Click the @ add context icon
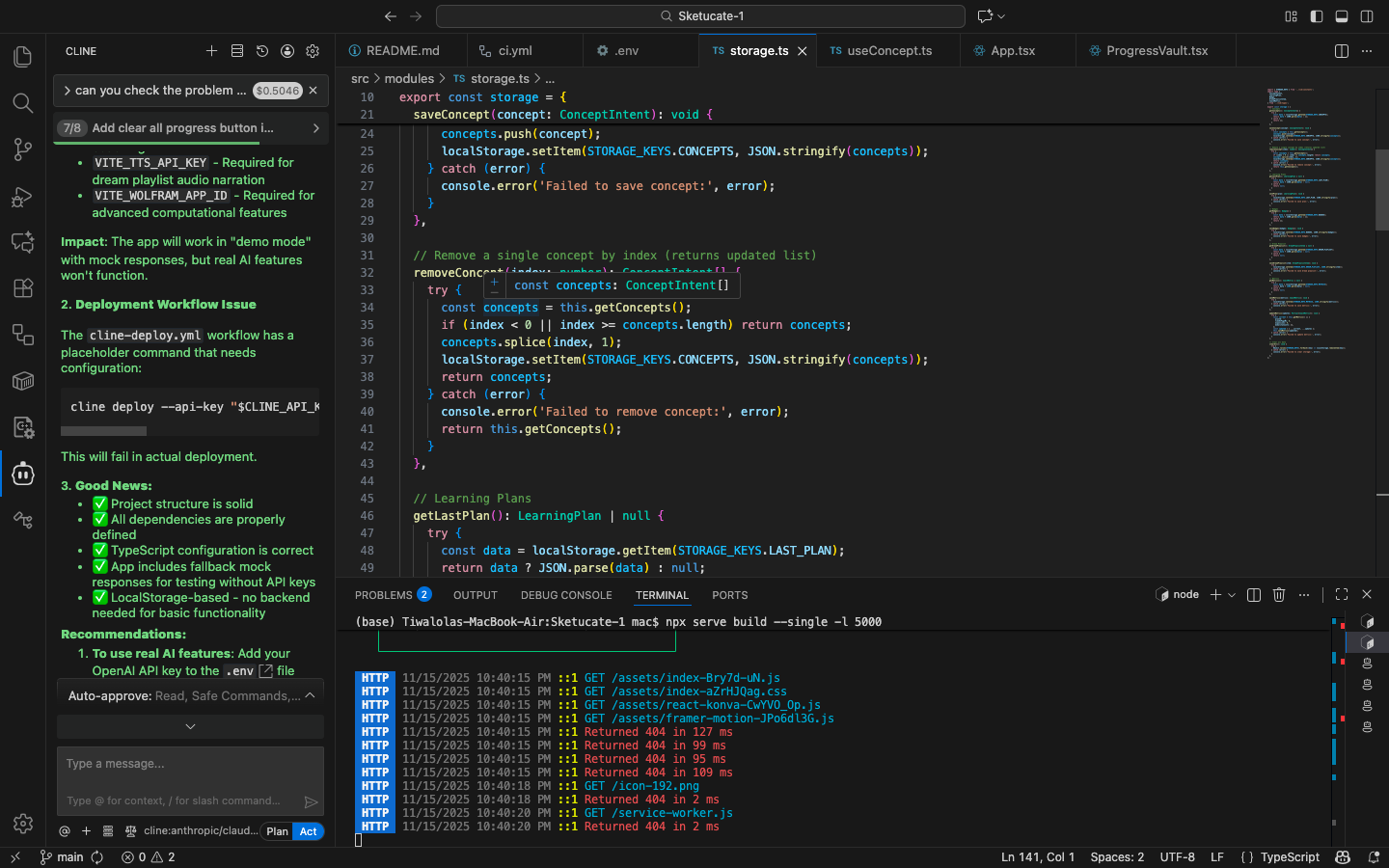1389x868 pixels. (65, 831)
